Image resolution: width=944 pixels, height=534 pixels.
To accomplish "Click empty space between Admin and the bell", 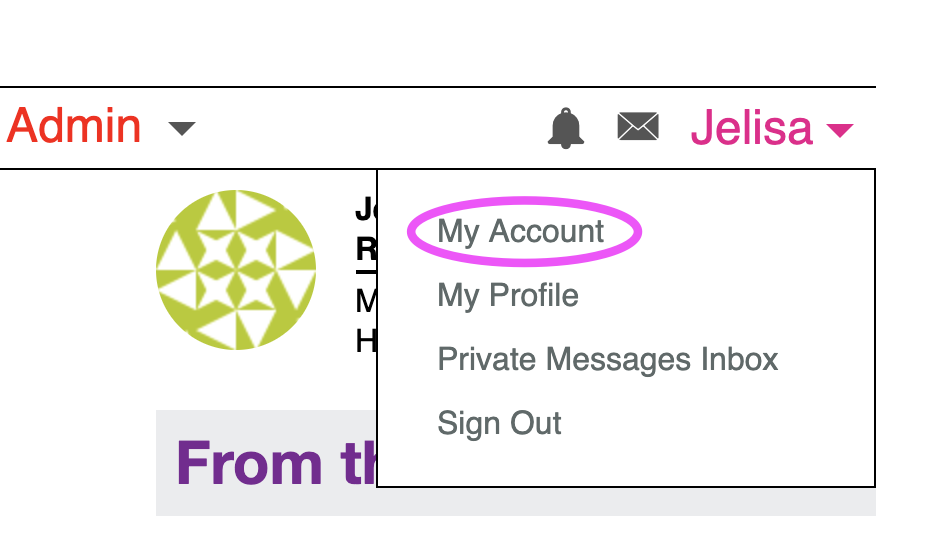I will pos(370,128).
